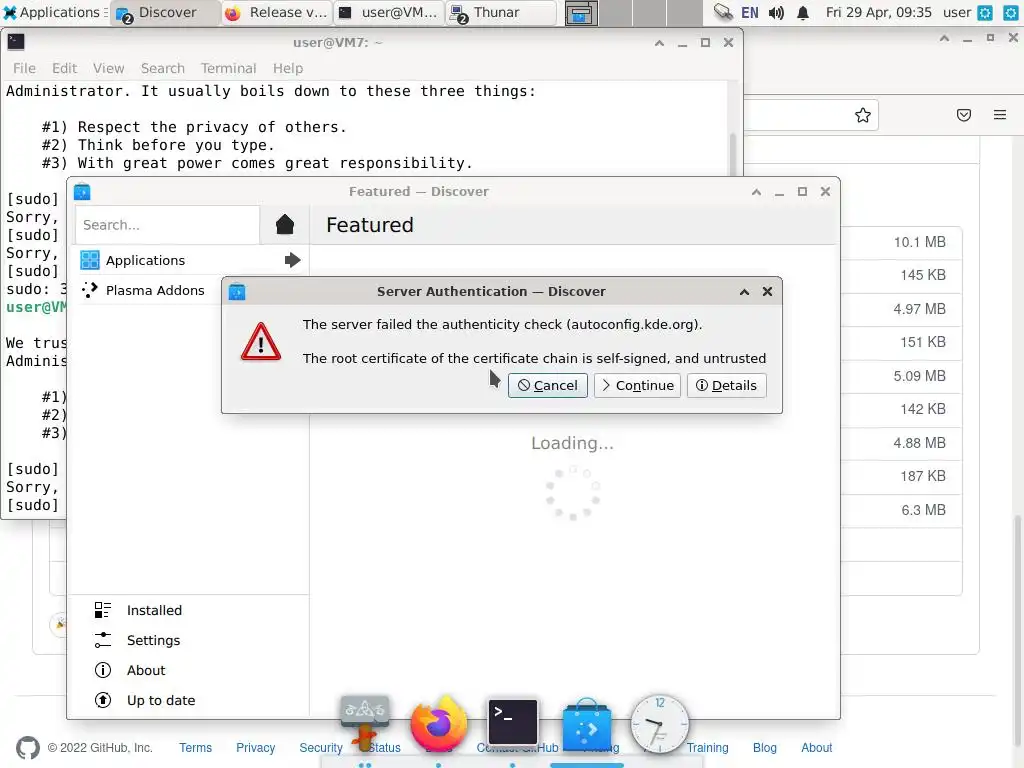Click the red warning triangle icon
This screenshot has width=1024, height=768.
261,342
